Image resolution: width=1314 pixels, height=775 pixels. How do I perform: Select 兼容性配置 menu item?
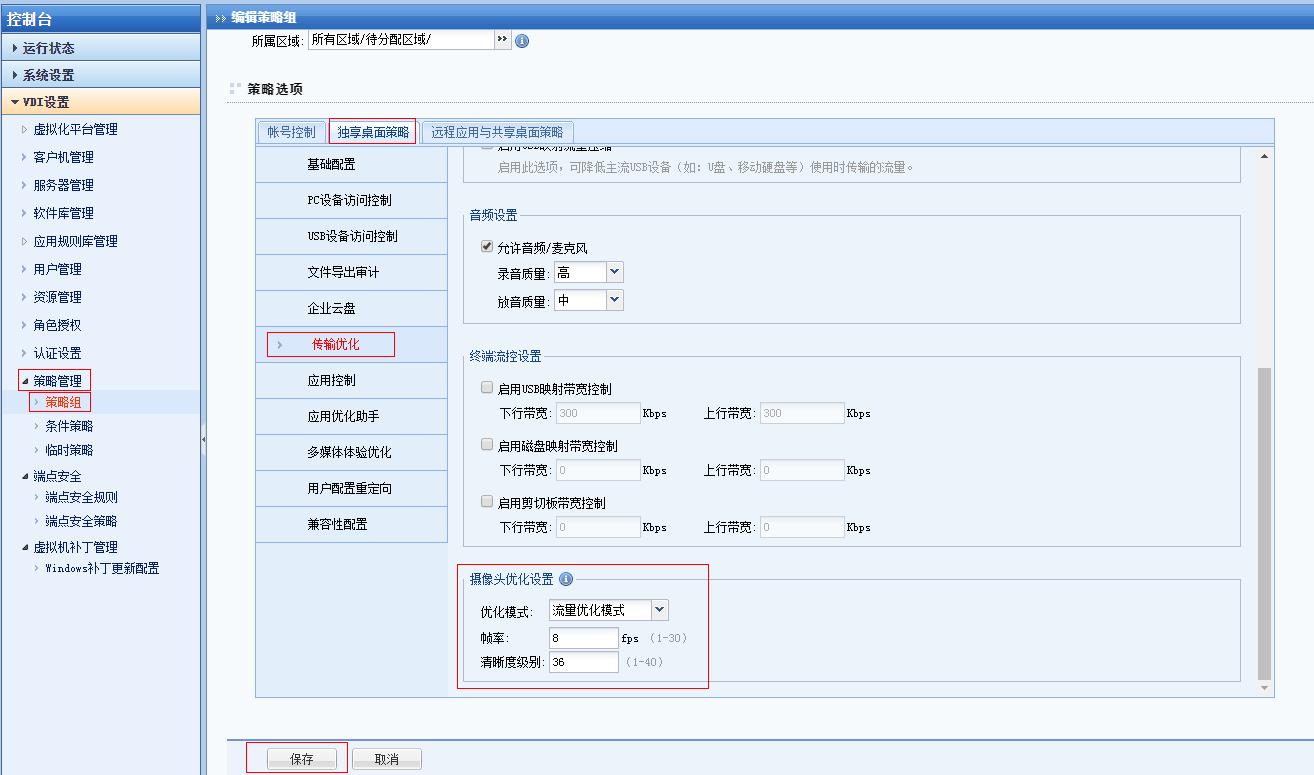[x=351, y=524]
